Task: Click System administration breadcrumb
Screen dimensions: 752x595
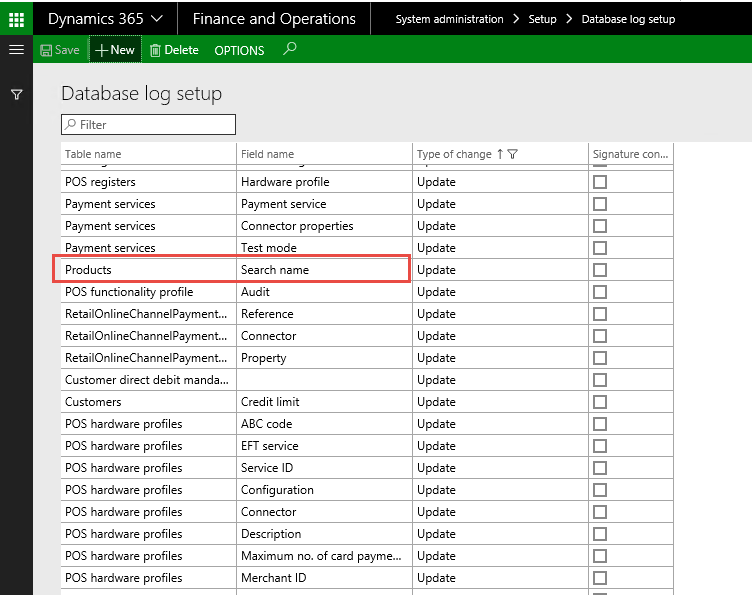Action: pos(449,19)
